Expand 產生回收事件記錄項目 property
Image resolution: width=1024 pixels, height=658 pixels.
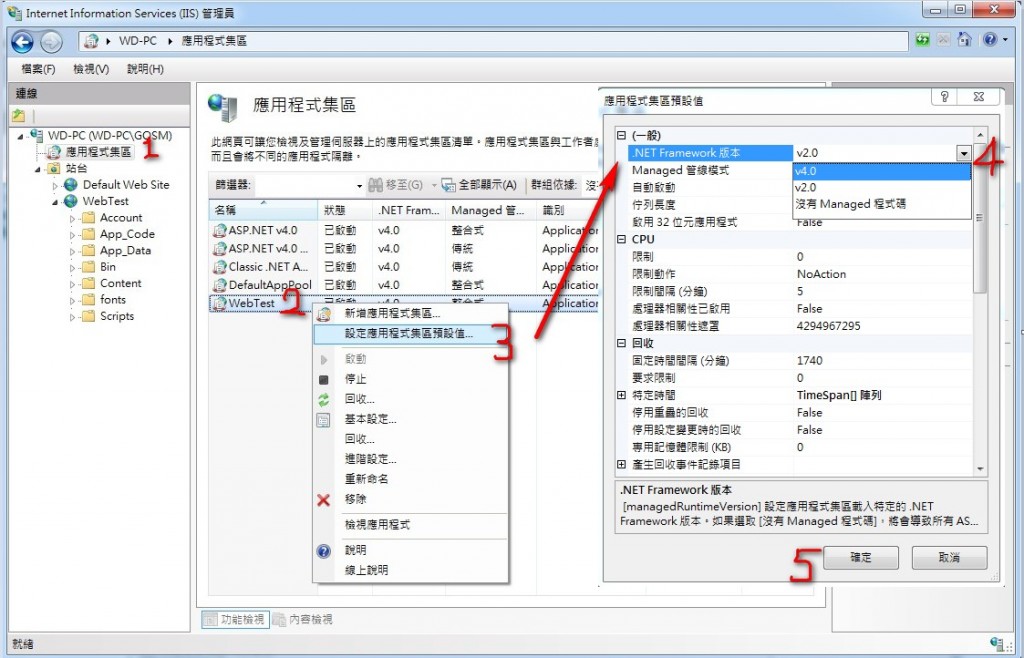pyautogui.click(x=622, y=464)
